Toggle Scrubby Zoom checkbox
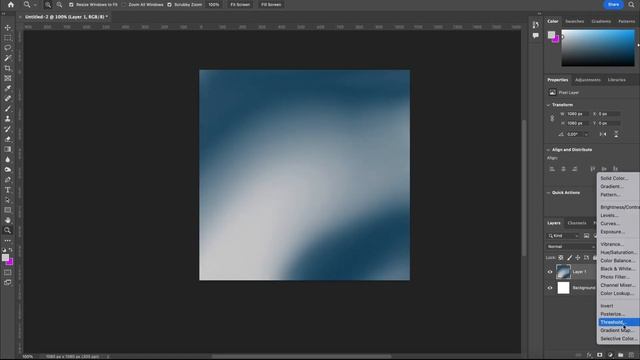The image size is (640, 360). (x=169, y=4)
